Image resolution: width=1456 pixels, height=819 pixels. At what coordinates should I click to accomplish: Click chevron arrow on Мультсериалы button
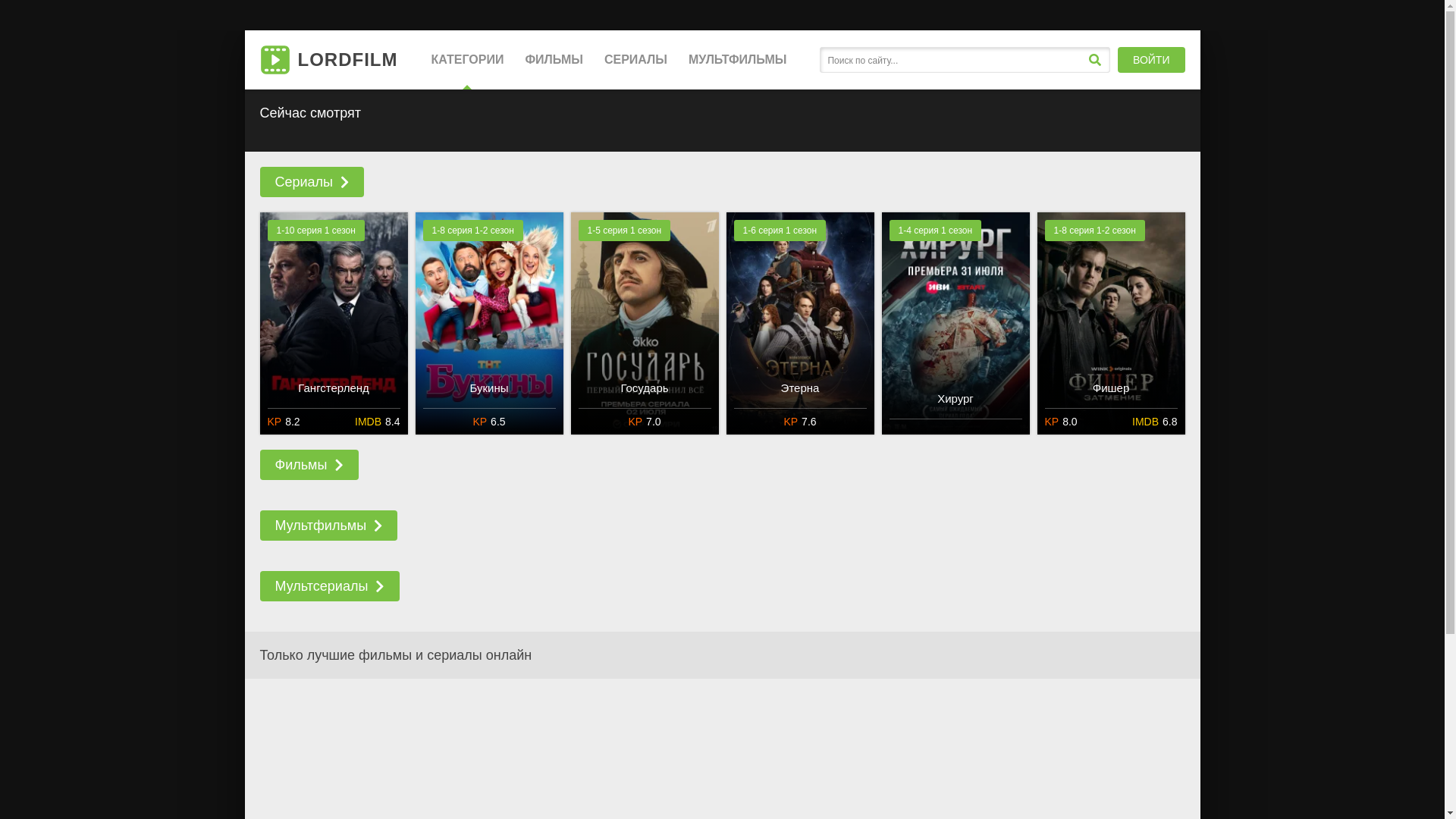[380, 587]
